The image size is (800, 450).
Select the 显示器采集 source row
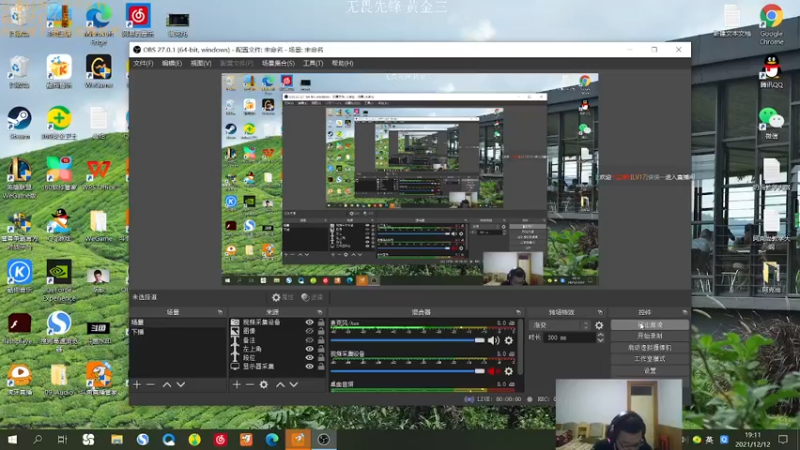pos(277,366)
